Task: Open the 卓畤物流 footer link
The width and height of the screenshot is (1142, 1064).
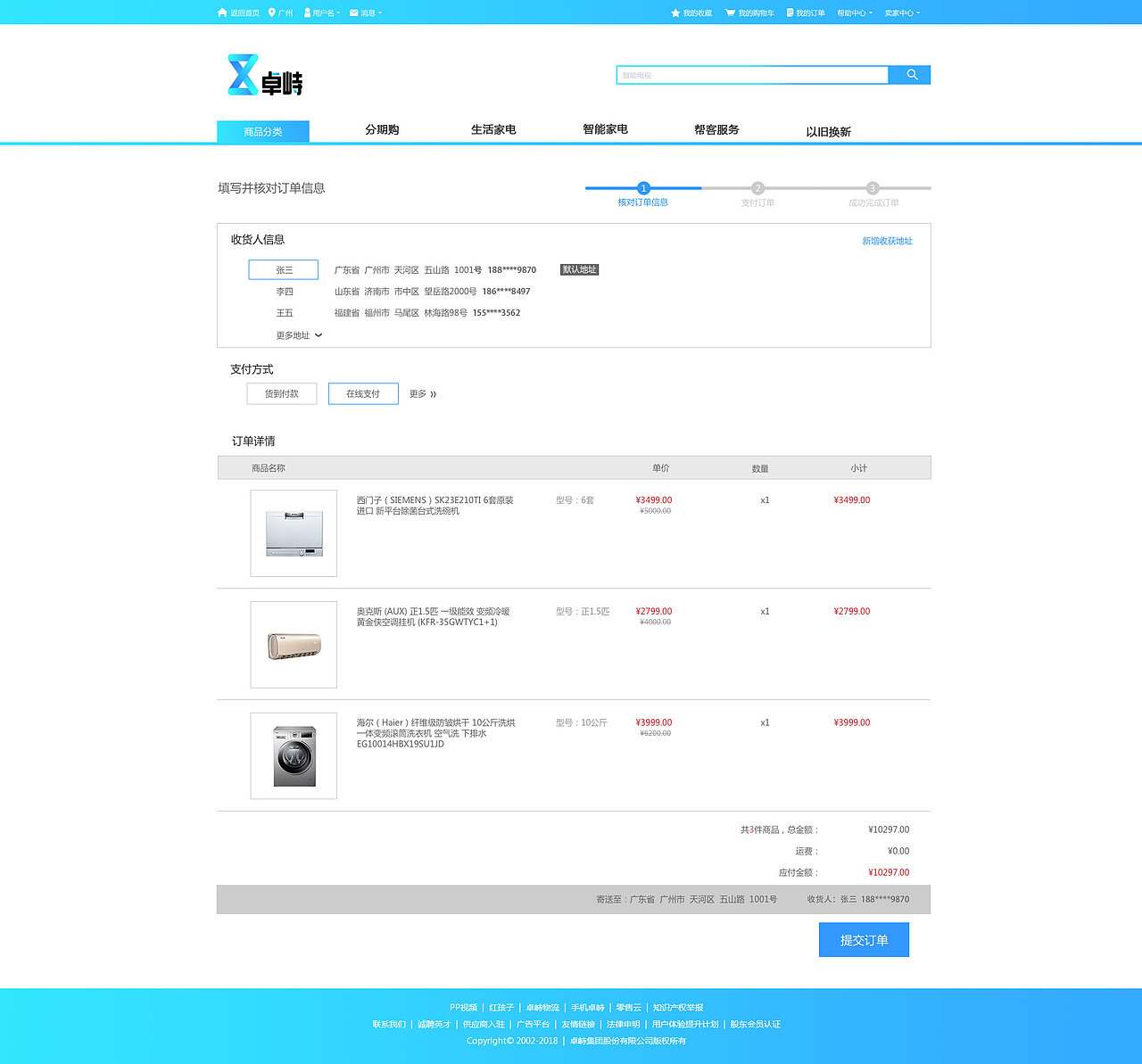Action: point(542,1008)
